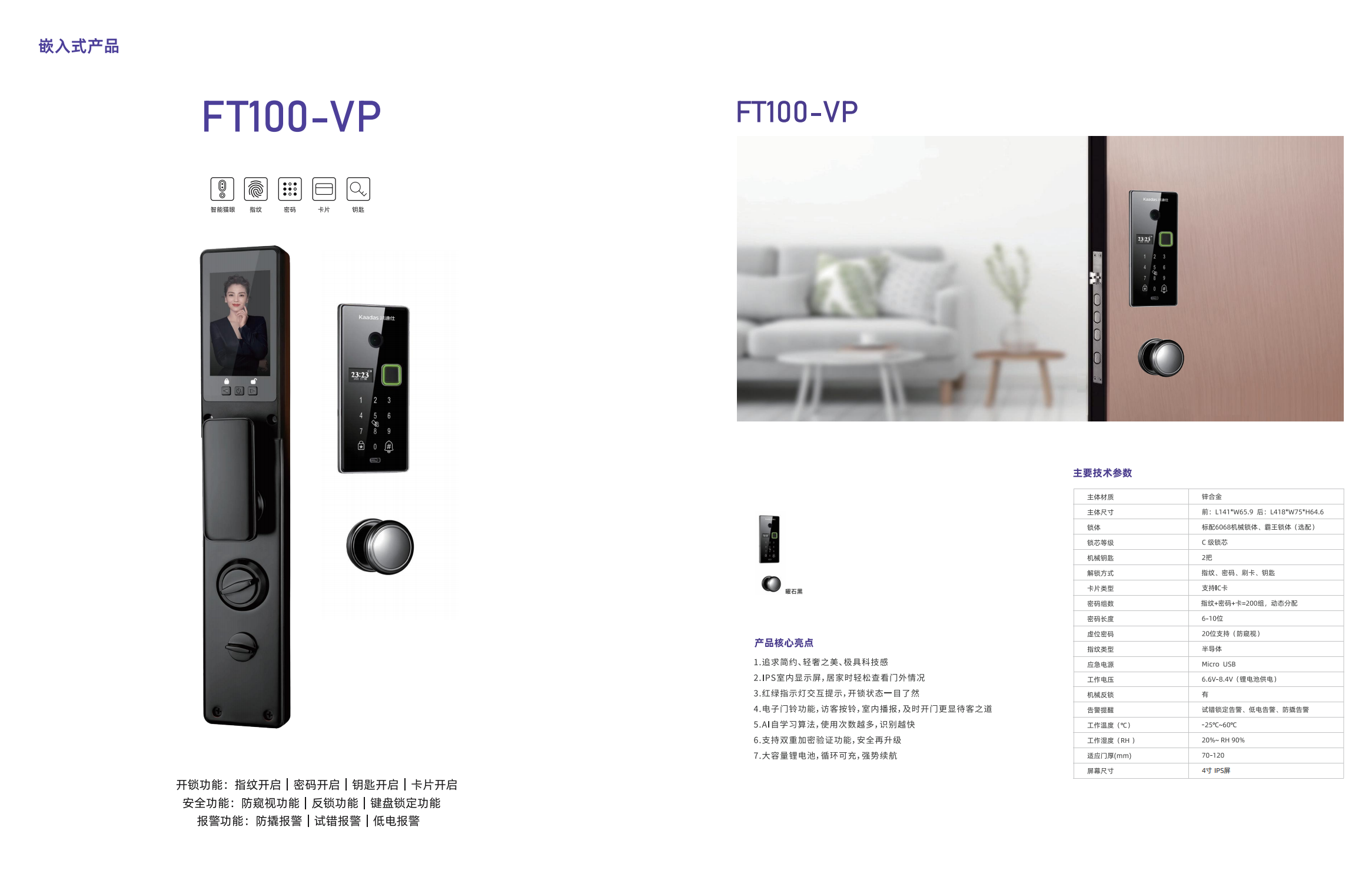
Task: Click the 解锁方式 row in the spec table
Action: click(1208, 573)
